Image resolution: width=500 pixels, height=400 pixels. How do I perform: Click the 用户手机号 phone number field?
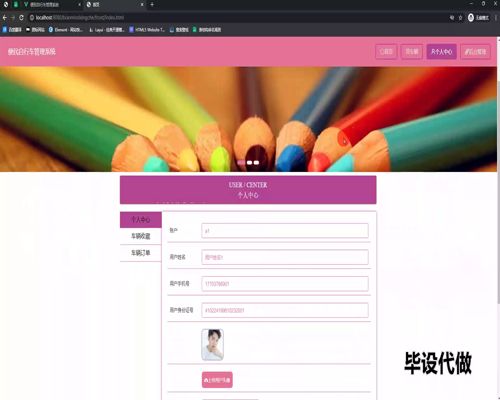(x=285, y=284)
